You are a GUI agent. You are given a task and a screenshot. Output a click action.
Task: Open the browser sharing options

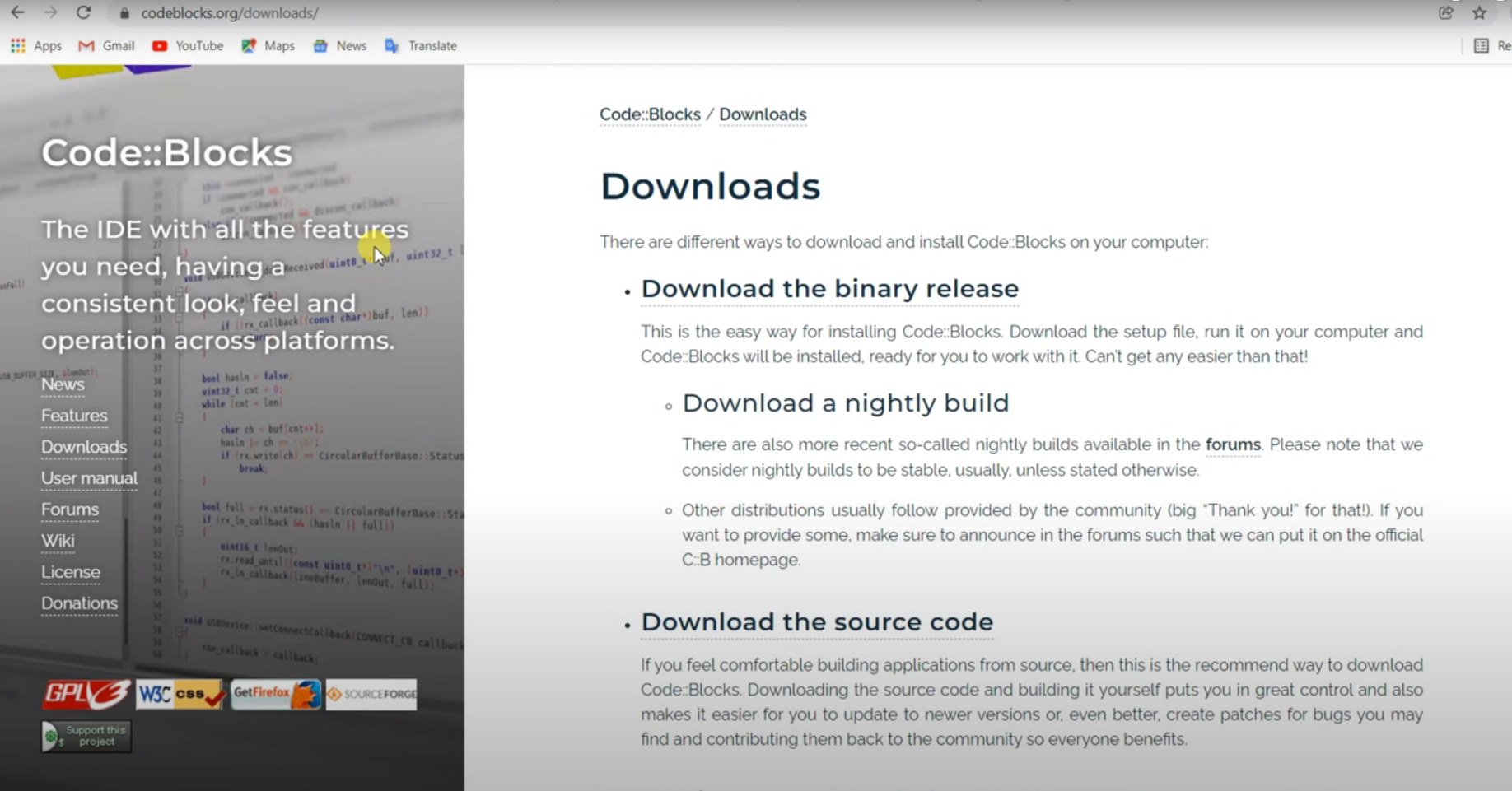(x=1447, y=13)
